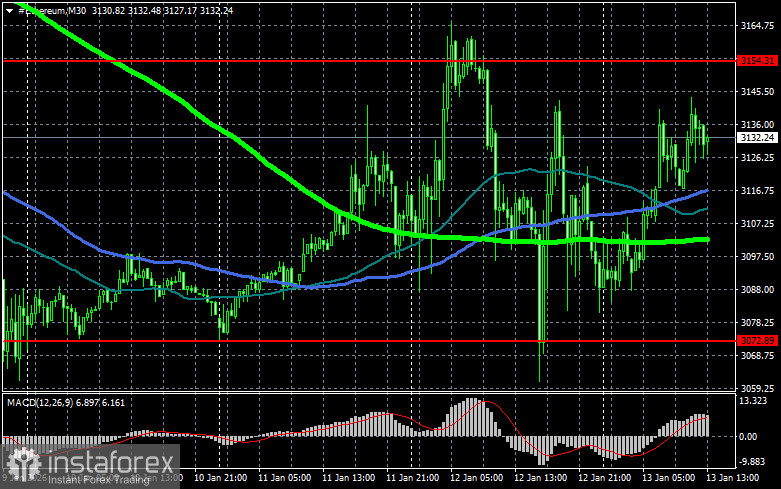Click the current price label 3132.24

point(757,137)
